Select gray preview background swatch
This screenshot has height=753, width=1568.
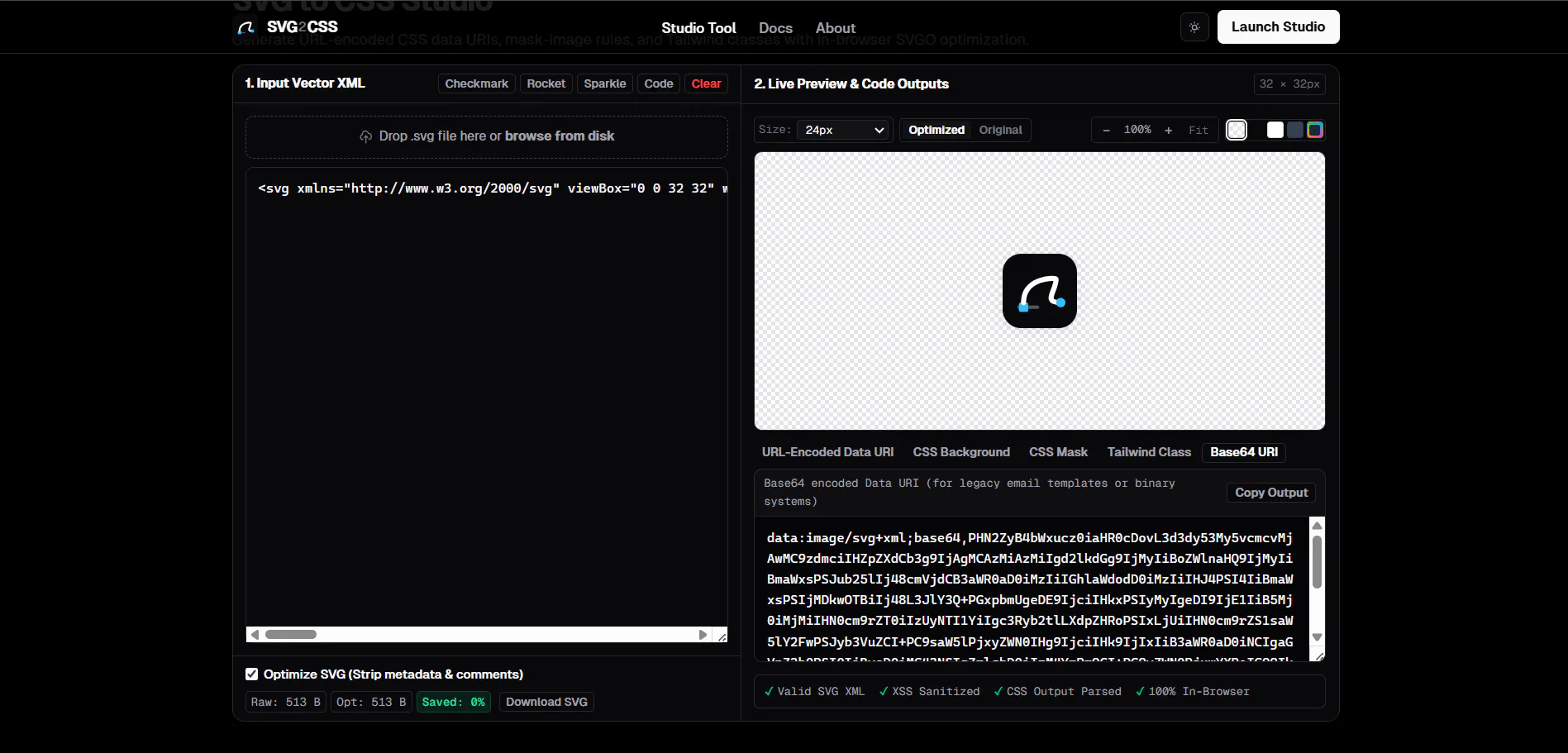pyautogui.click(x=1295, y=130)
